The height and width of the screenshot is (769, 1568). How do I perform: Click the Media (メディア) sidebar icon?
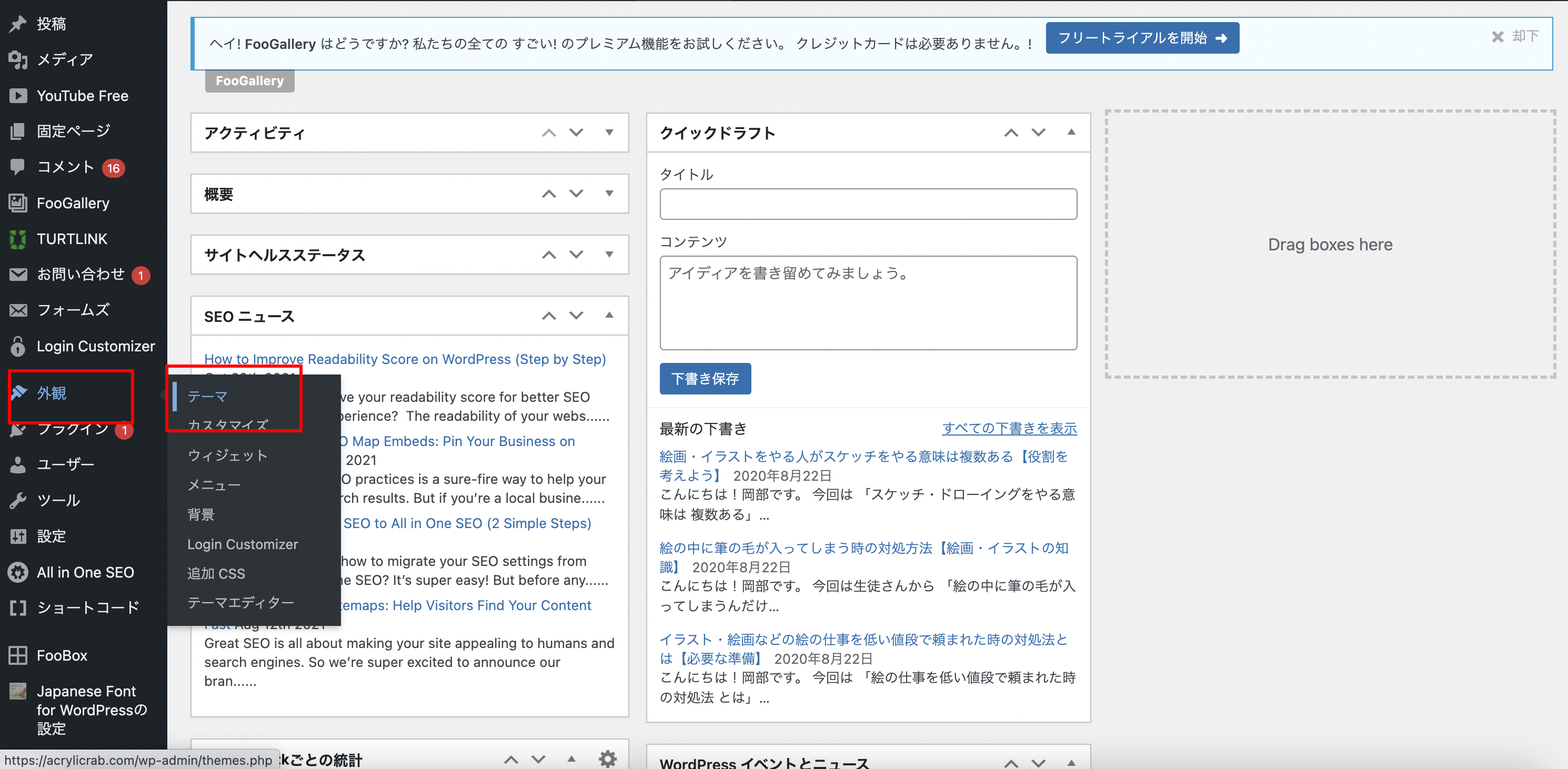[x=18, y=59]
